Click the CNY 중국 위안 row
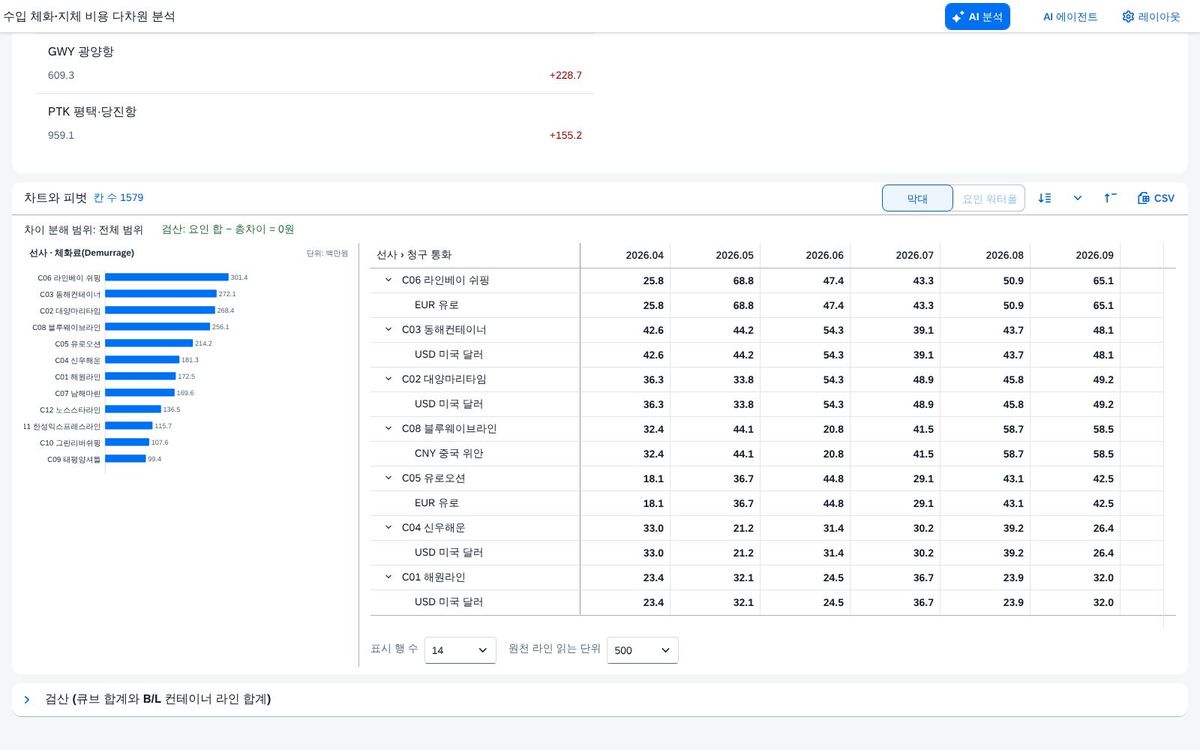 766,453
